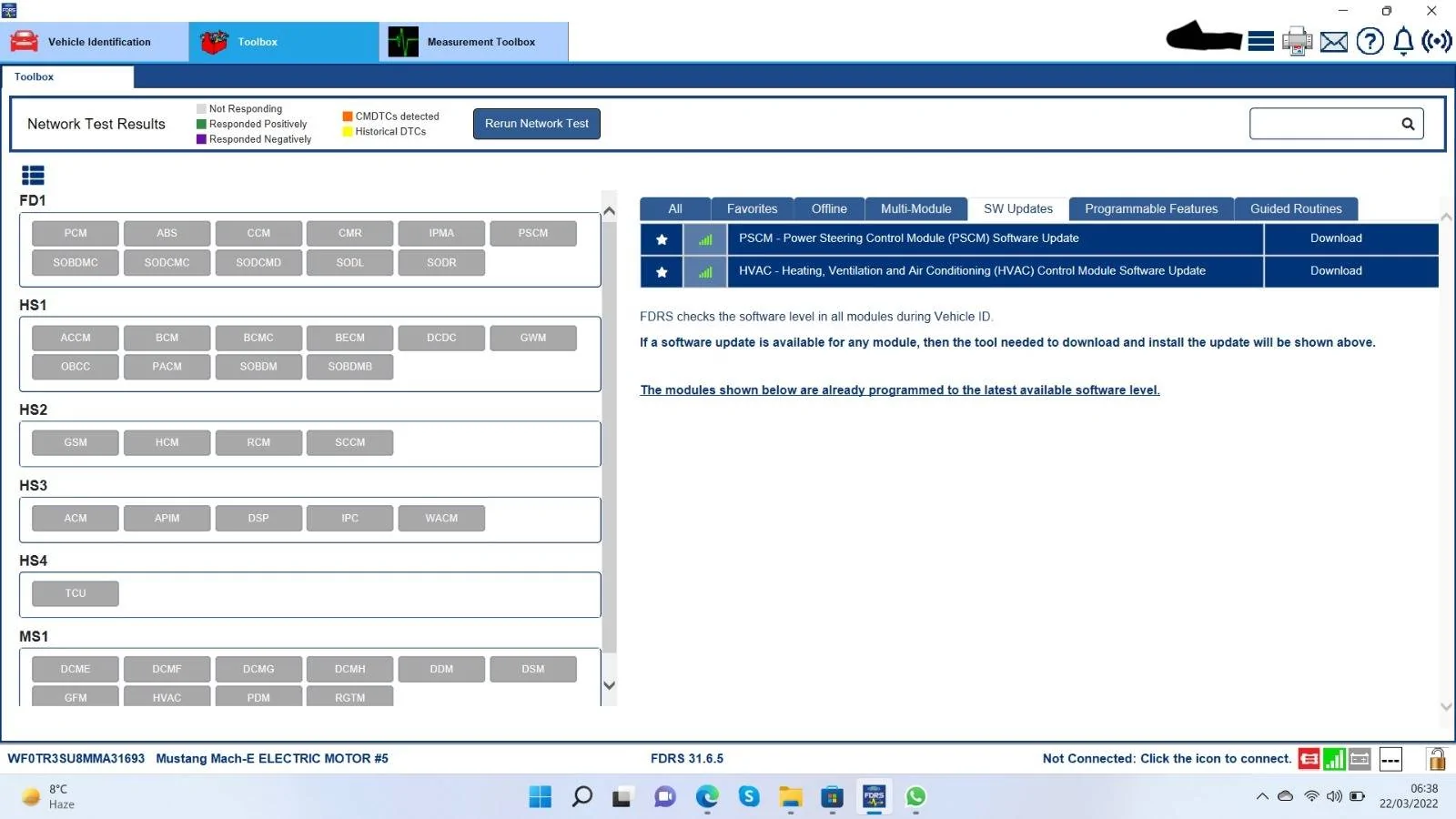
Task: Click inside the search input field
Action: point(1324,124)
